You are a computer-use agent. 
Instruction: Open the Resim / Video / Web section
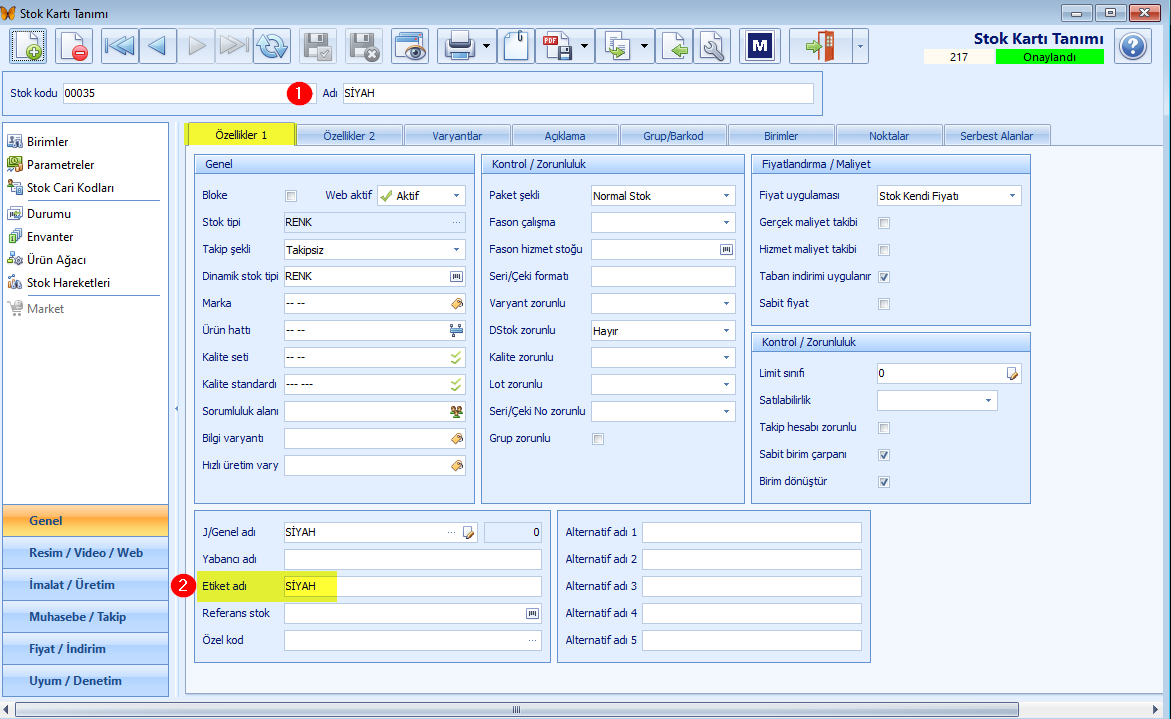(x=86, y=553)
